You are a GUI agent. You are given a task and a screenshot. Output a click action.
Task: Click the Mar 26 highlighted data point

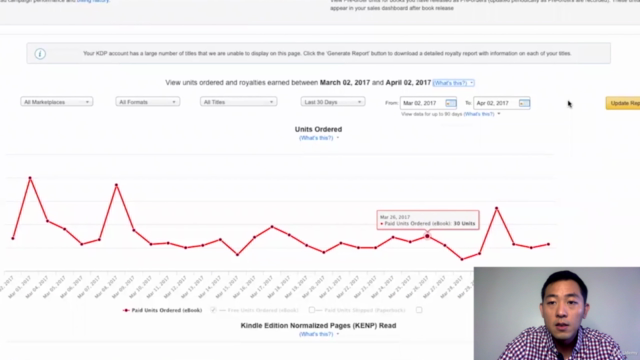coord(427,236)
